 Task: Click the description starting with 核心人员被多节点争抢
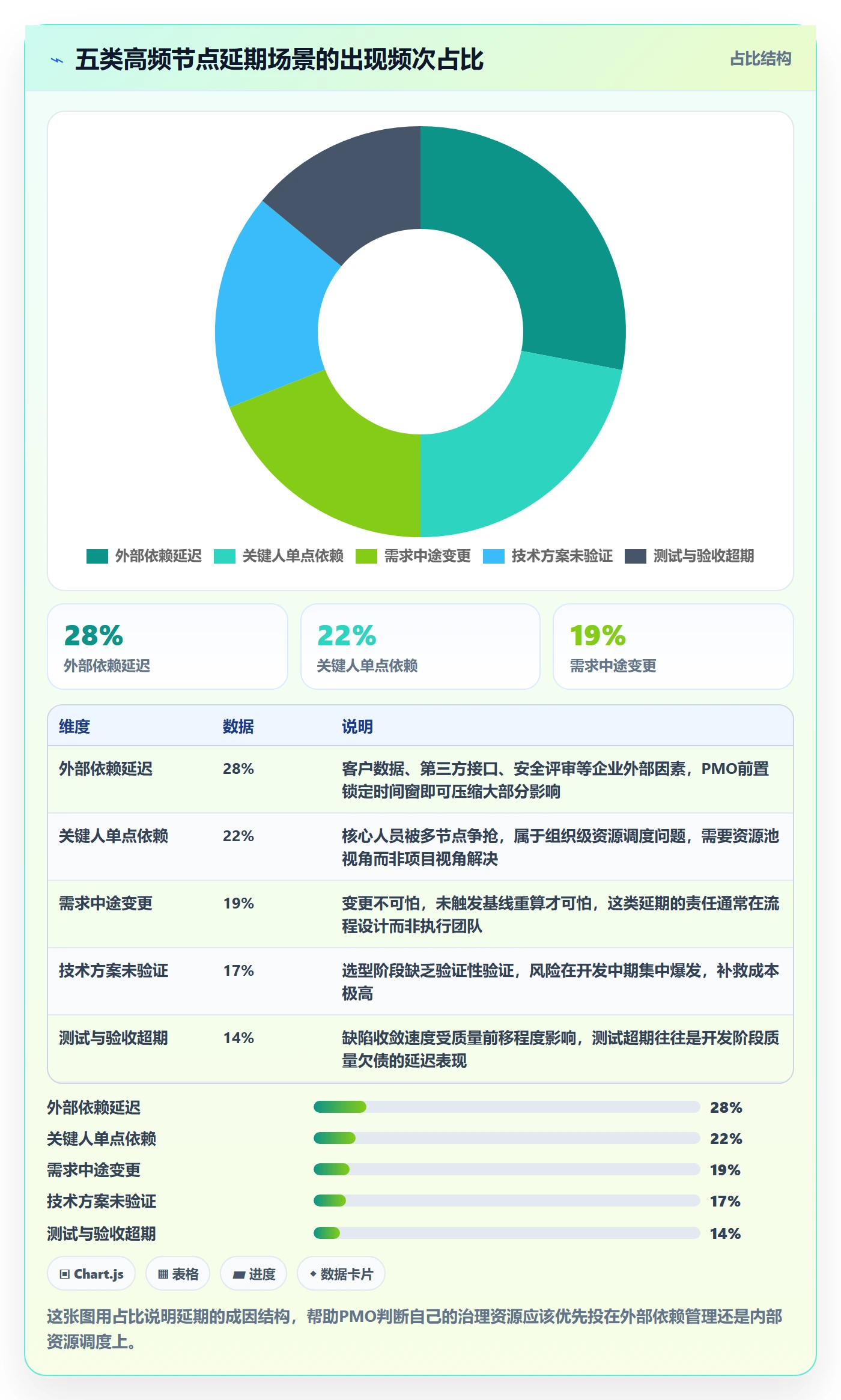coord(560,847)
